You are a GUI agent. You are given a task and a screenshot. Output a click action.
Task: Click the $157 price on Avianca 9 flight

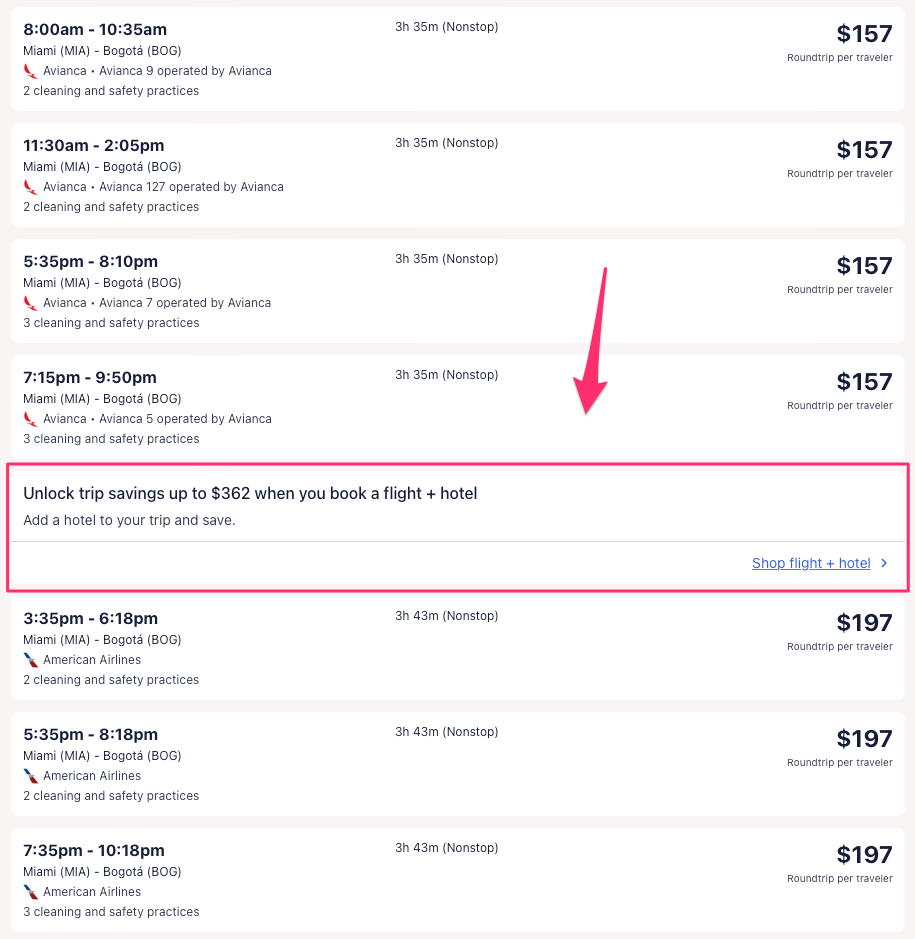[864, 34]
